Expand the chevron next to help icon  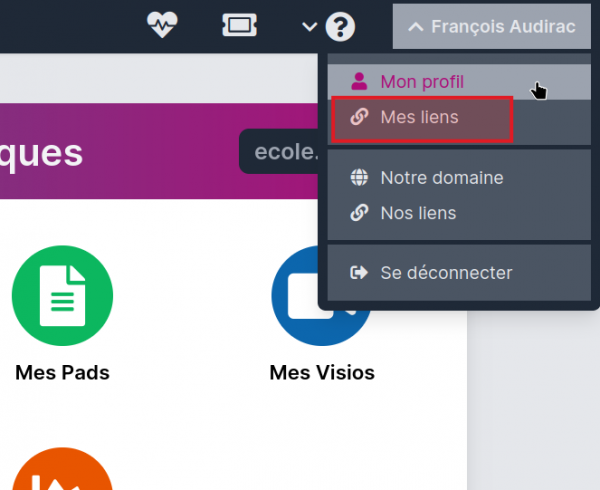(x=309, y=27)
